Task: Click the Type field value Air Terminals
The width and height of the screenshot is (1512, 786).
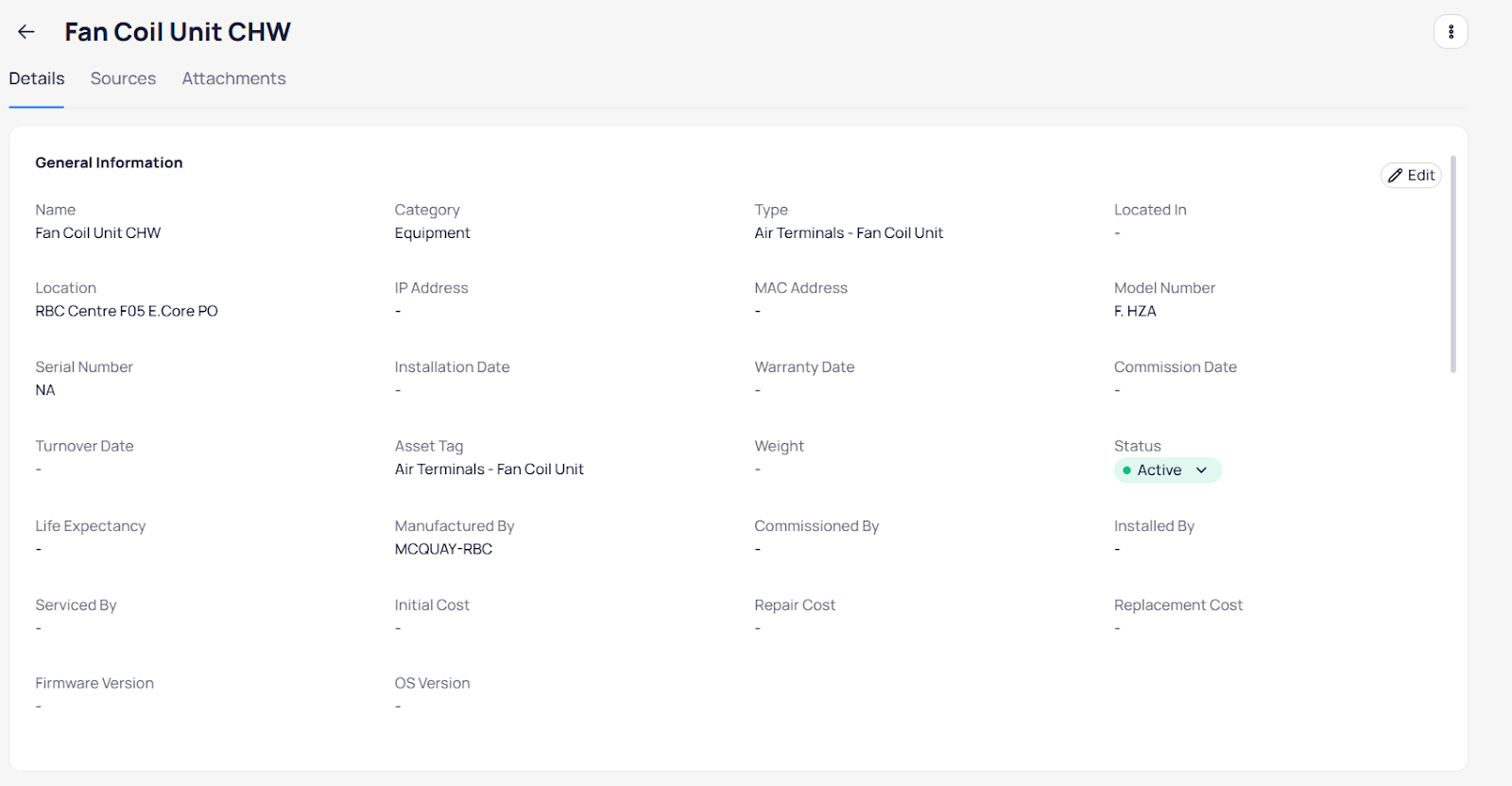Action: [x=848, y=233]
